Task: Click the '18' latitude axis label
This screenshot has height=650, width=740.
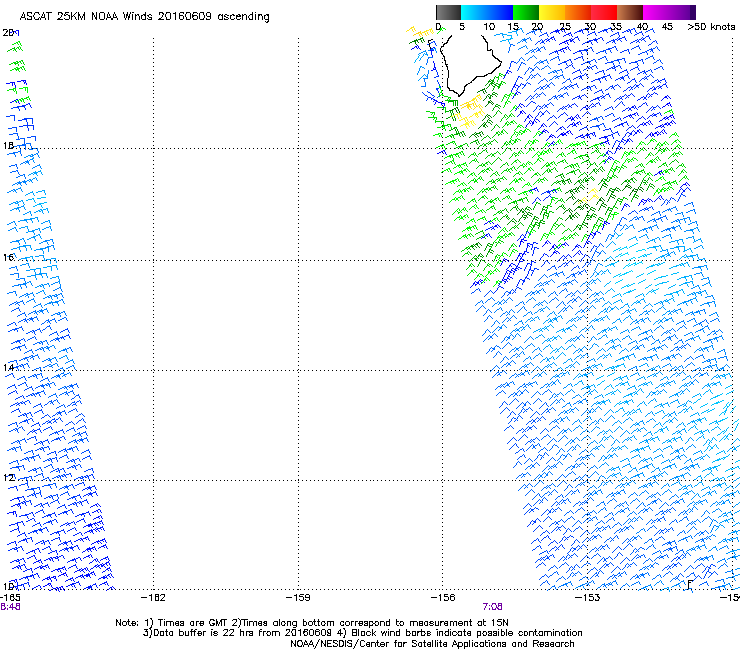Action: click(8, 146)
